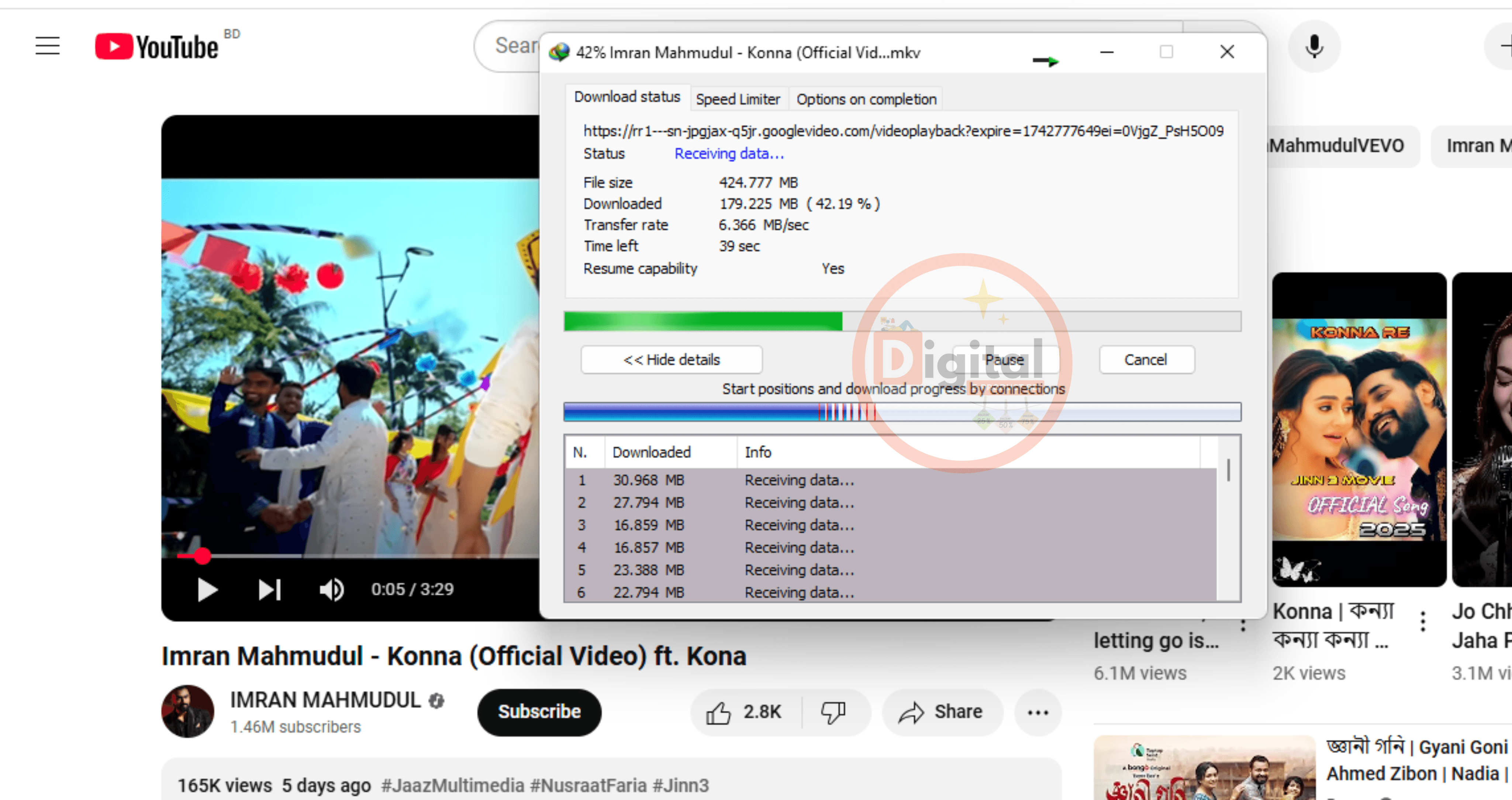The width and height of the screenshot is (1512, 800).
Task: Open the Gyani Goni video thumbnail
Action: coord(1204,768)
